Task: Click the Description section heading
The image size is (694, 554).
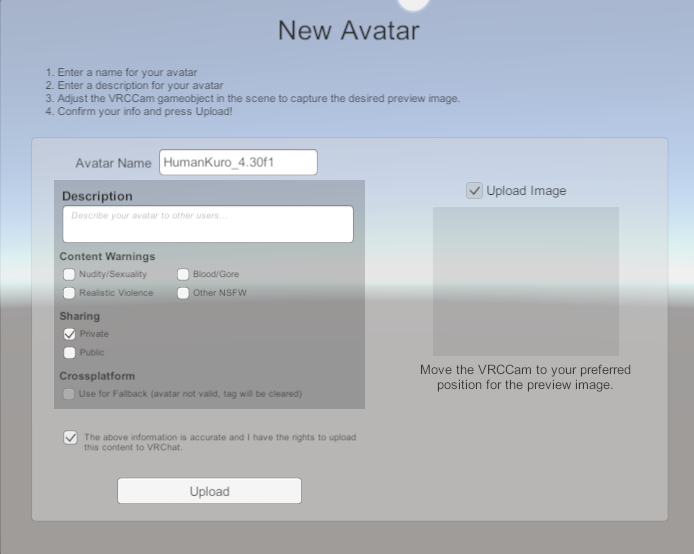Action: (x=97, y=196)
